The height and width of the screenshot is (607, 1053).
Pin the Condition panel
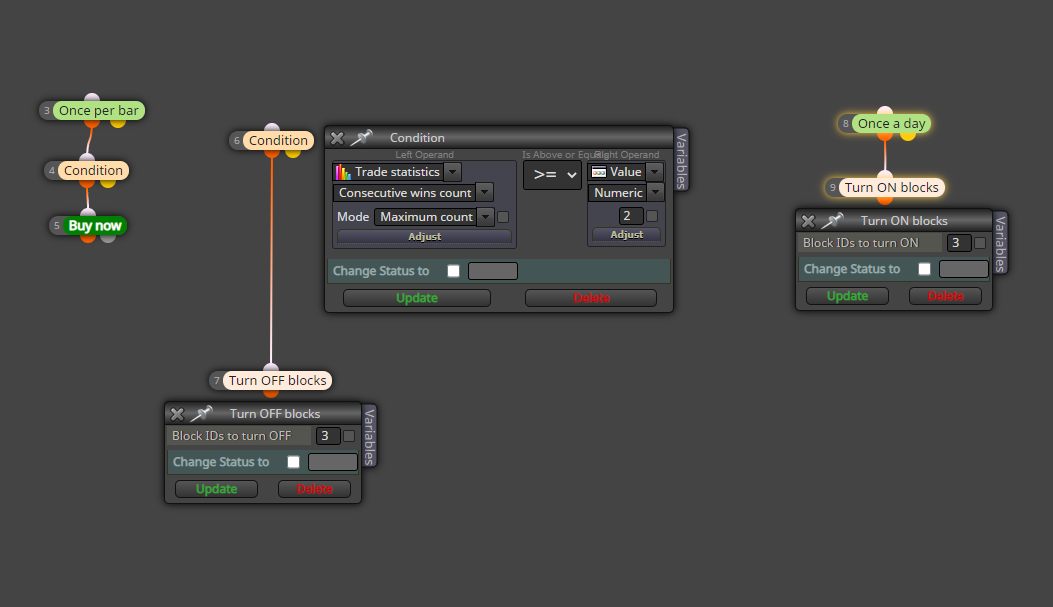click(361, 138)
